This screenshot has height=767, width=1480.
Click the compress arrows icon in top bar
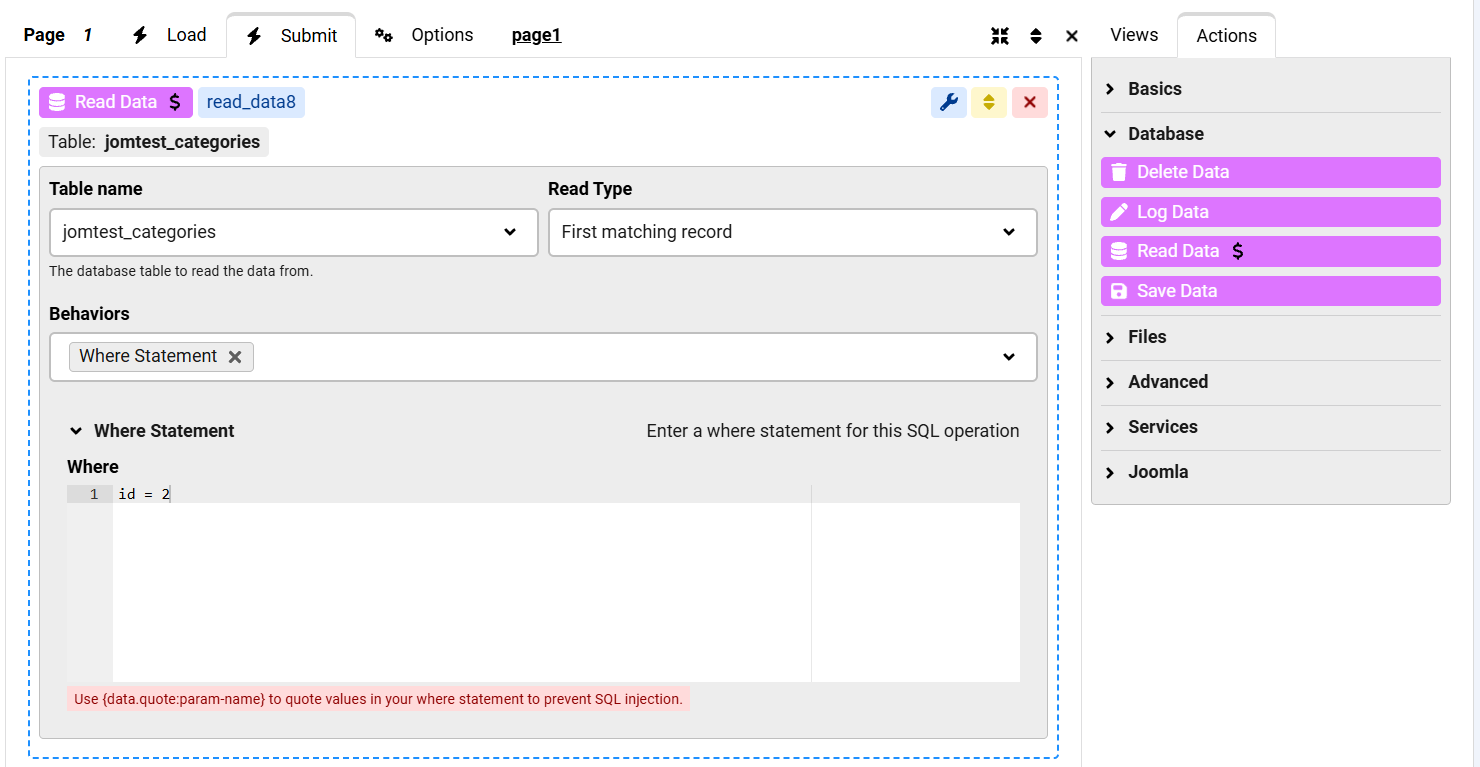(x=1000, y=36)
